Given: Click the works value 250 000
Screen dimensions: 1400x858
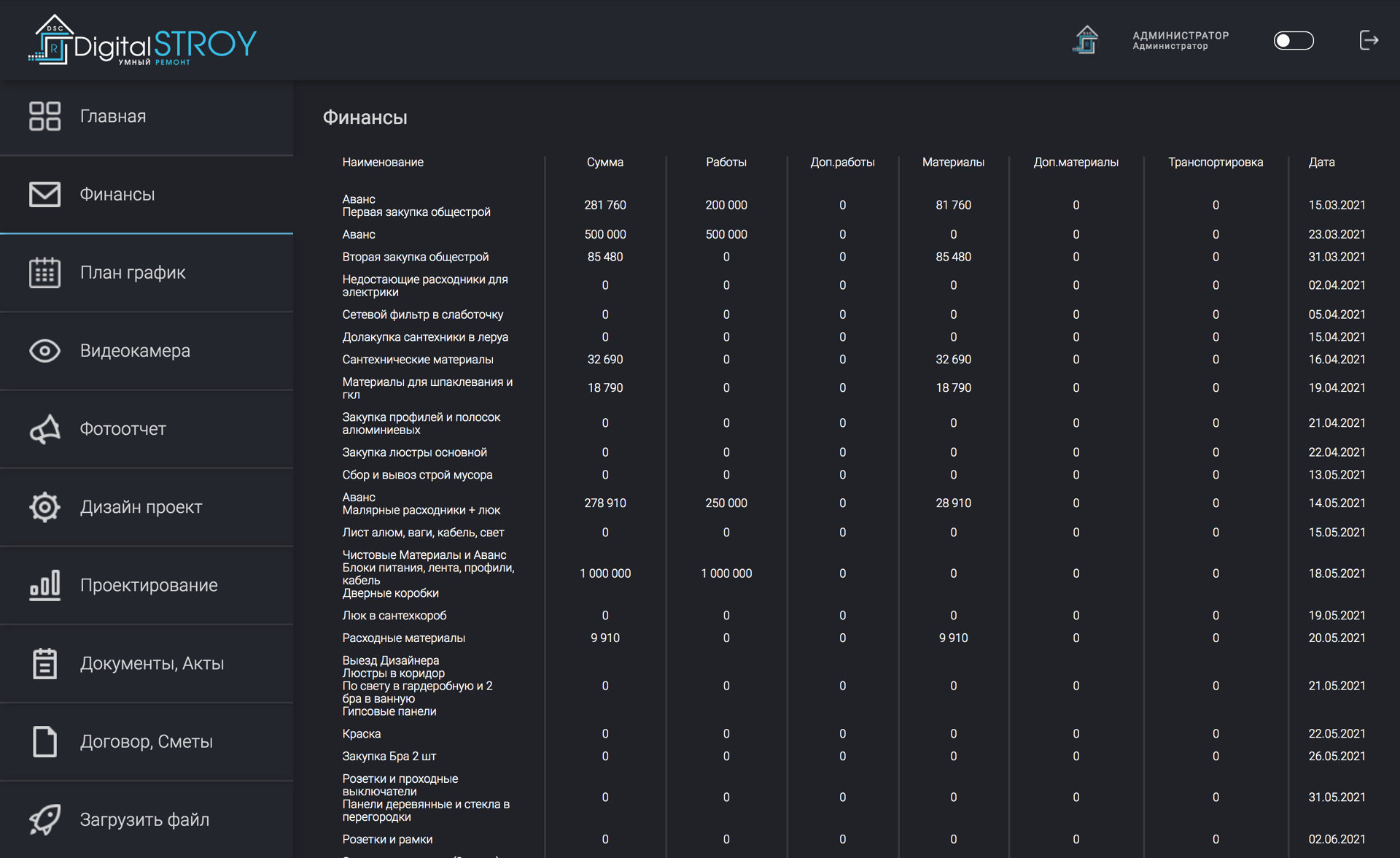Looking at the screenshot, I should [x=726, y=503].
